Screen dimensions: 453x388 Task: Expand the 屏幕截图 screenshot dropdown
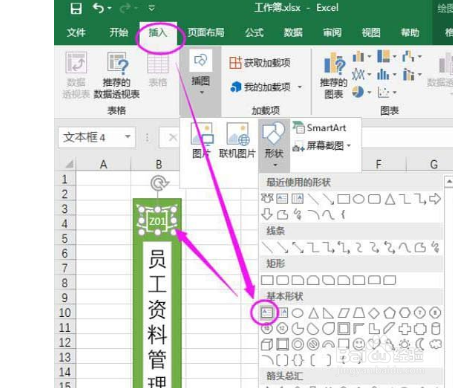pyautogui.click(x=349, y=146)
